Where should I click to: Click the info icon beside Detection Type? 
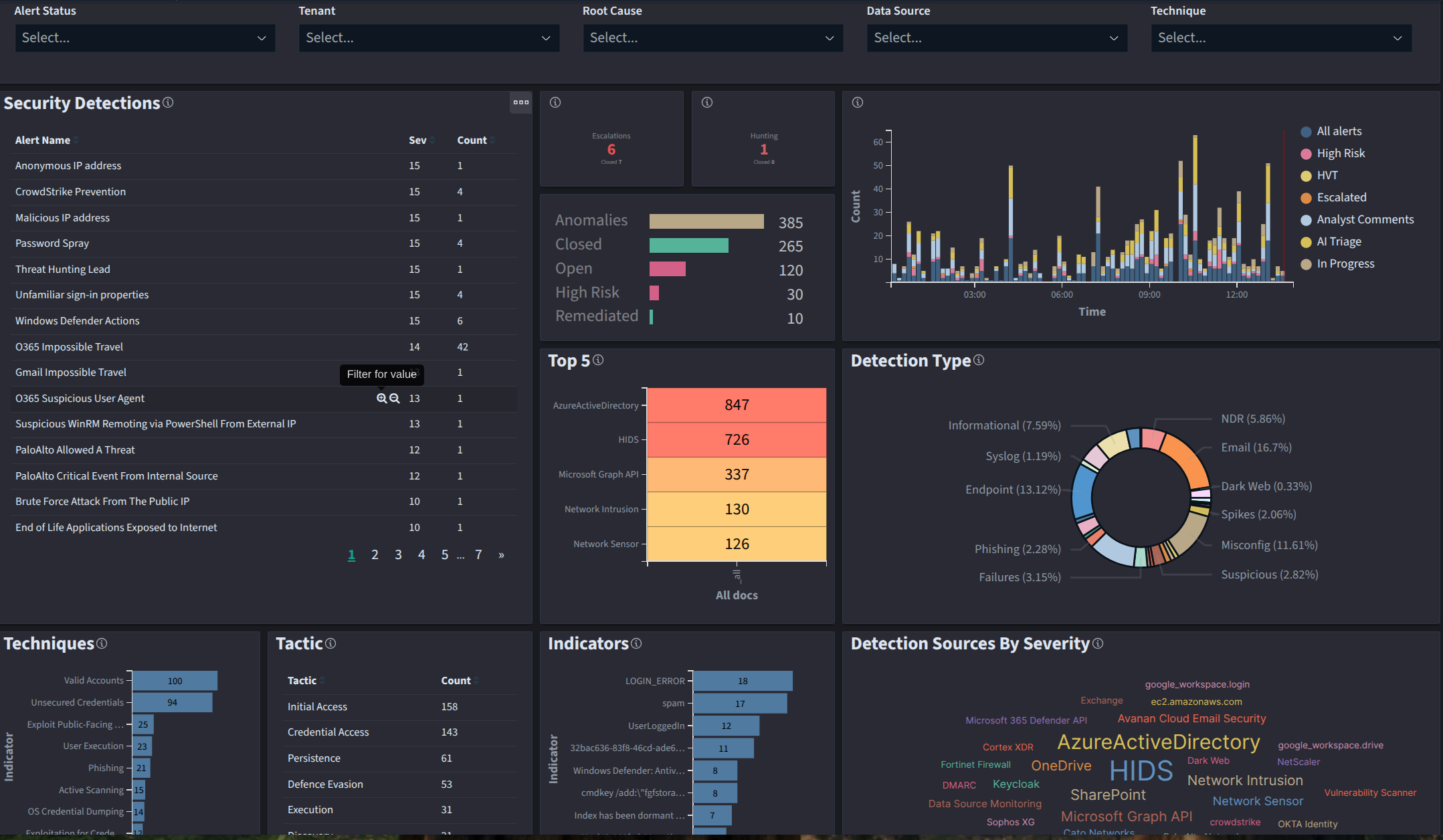979,360
